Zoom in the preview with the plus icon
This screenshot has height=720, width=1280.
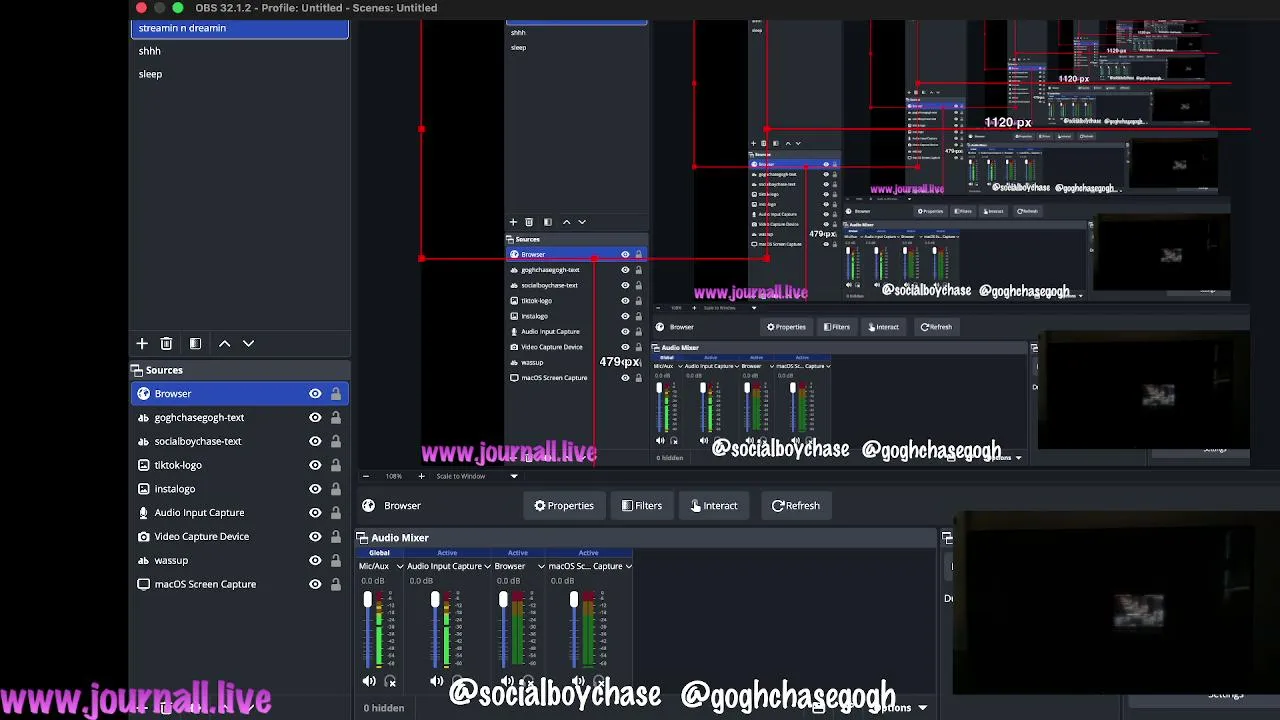pyautogui.click(x=421, y=476)
